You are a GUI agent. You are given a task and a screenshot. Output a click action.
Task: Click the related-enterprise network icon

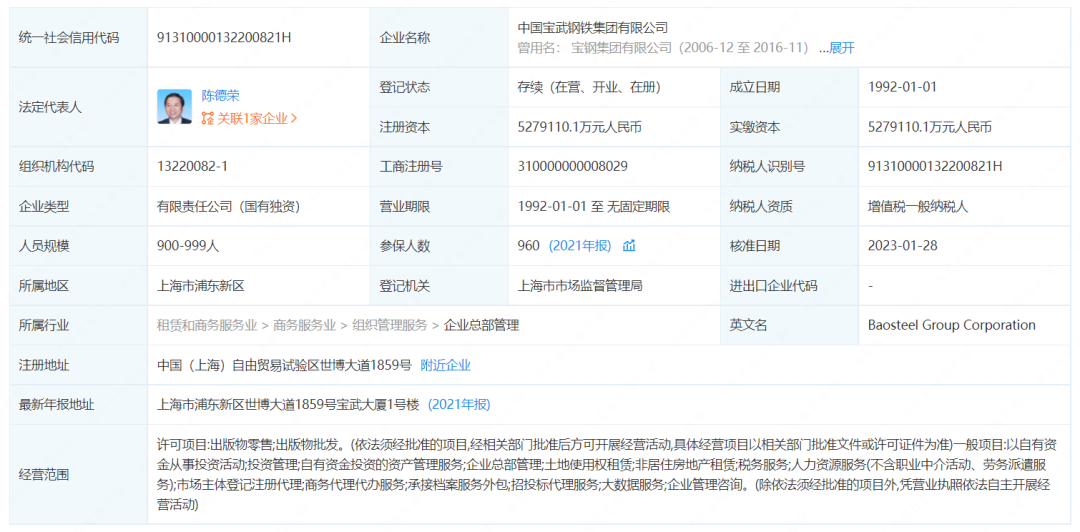(207, 119)
